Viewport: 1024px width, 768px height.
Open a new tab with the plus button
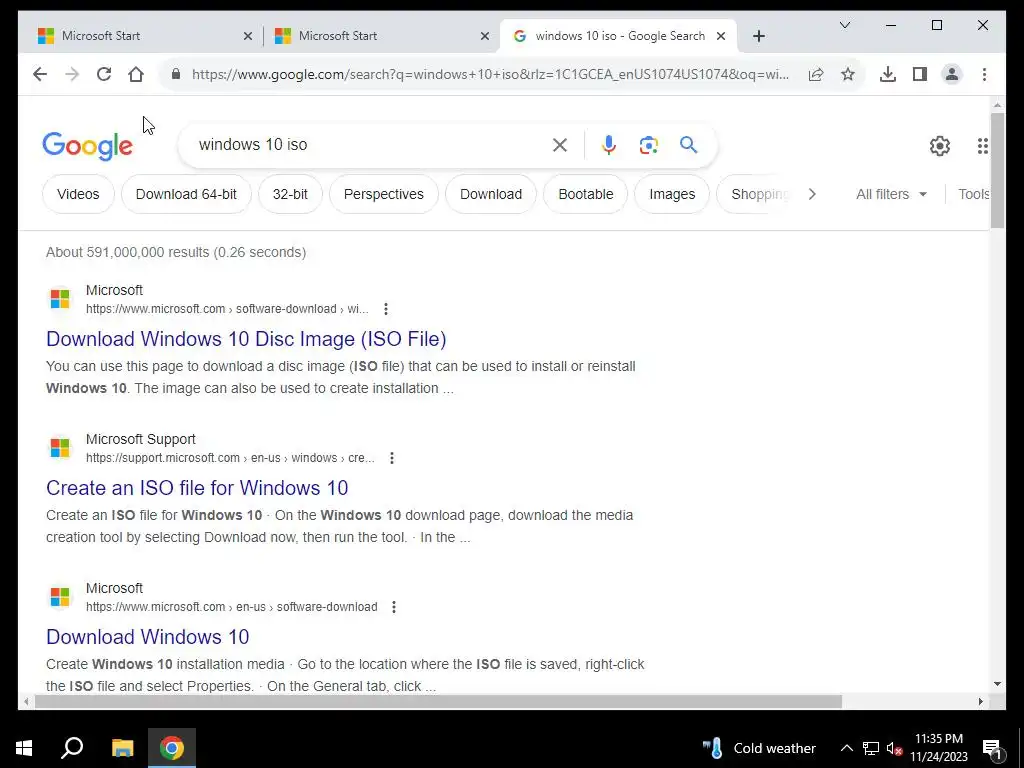758,37
